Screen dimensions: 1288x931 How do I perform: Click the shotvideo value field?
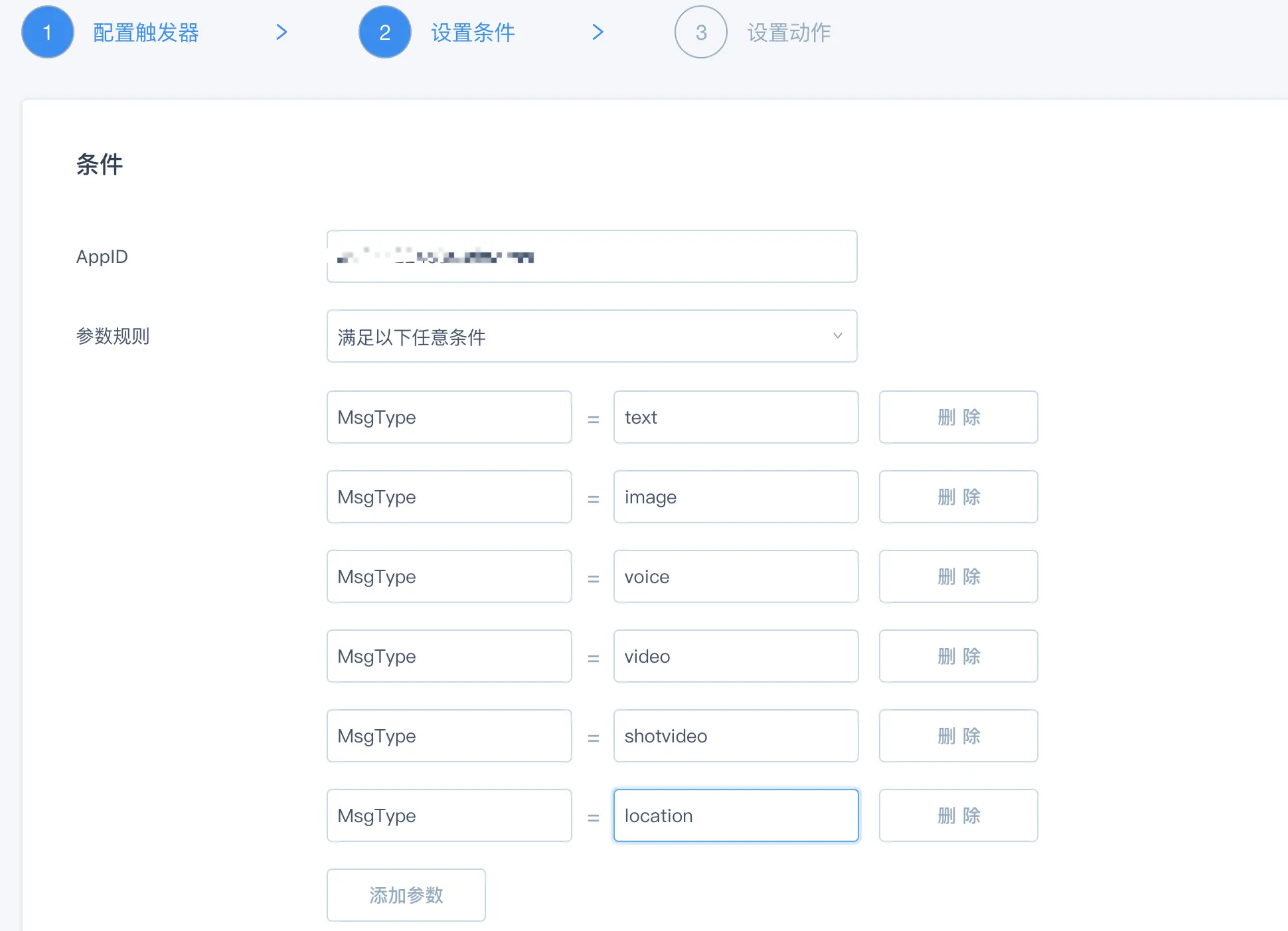click(x=736, y=736)
